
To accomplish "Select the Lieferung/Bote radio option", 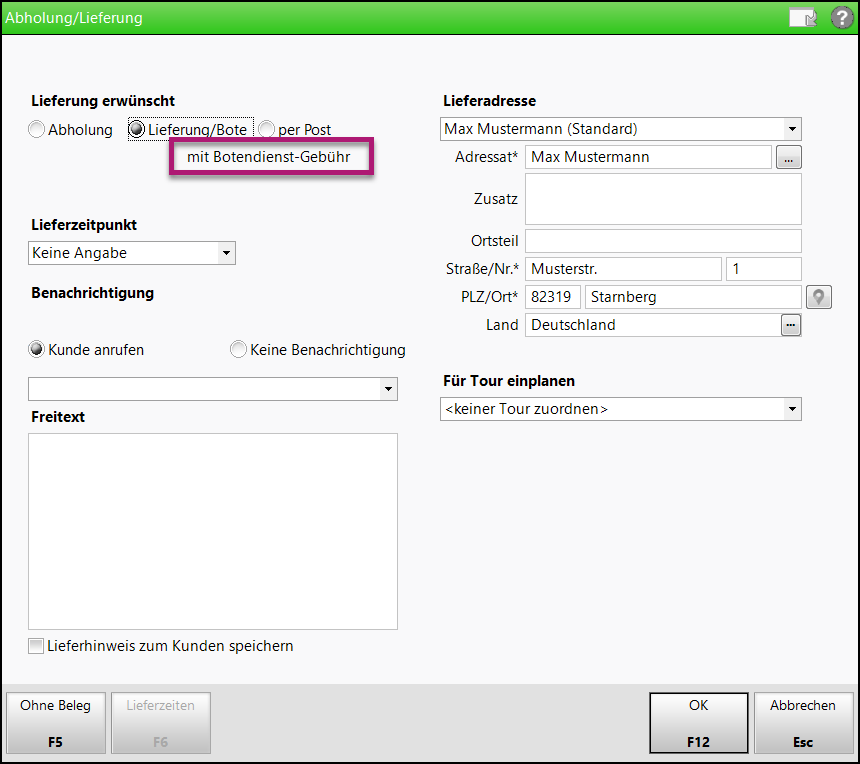I will tap(137, 130).
